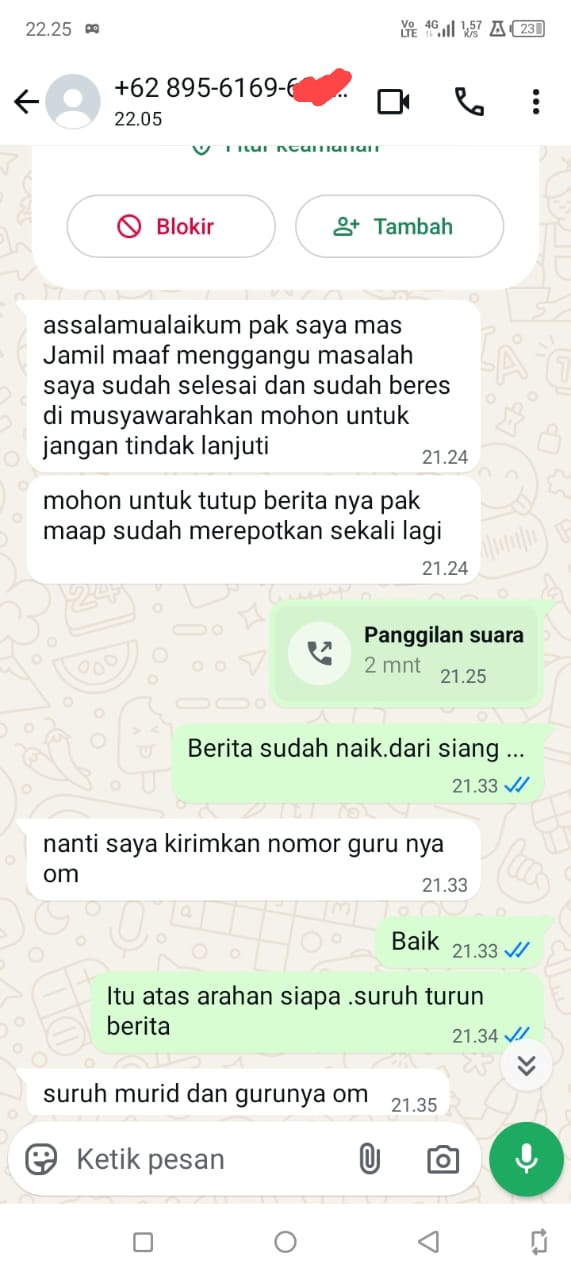Viewport: 571px width, 1280px height.
Task: Tap the Tambah contact button
Action: coord(399,226)
